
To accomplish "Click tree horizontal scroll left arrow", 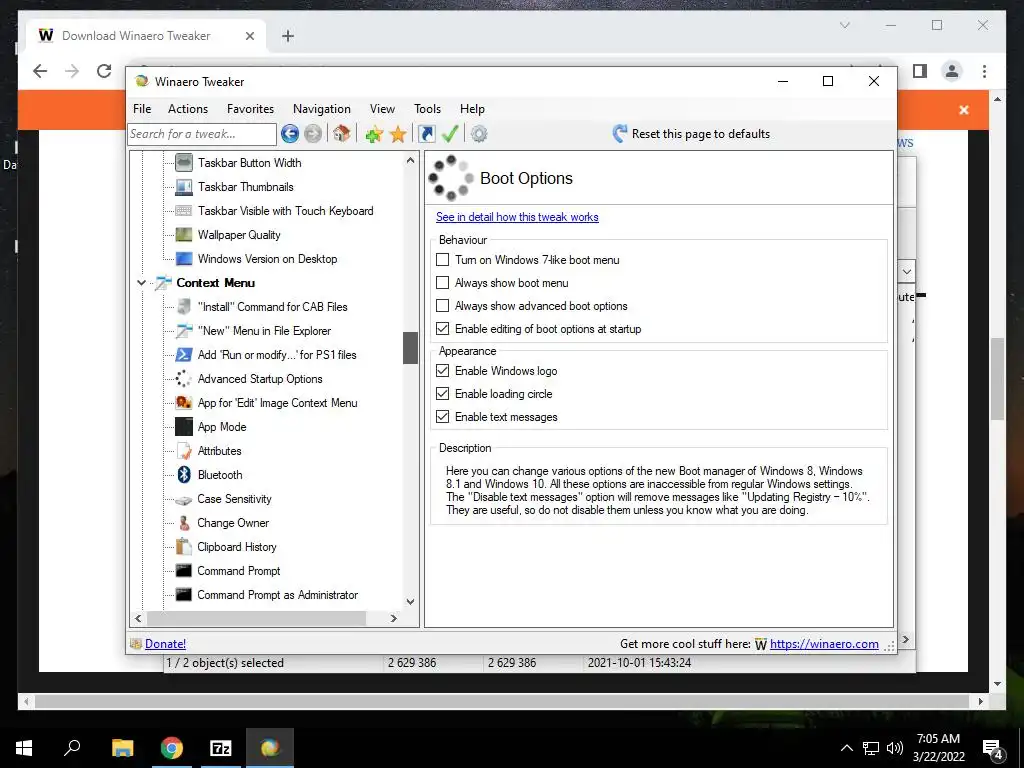I will pyautogui.click(x=138, y=618).
